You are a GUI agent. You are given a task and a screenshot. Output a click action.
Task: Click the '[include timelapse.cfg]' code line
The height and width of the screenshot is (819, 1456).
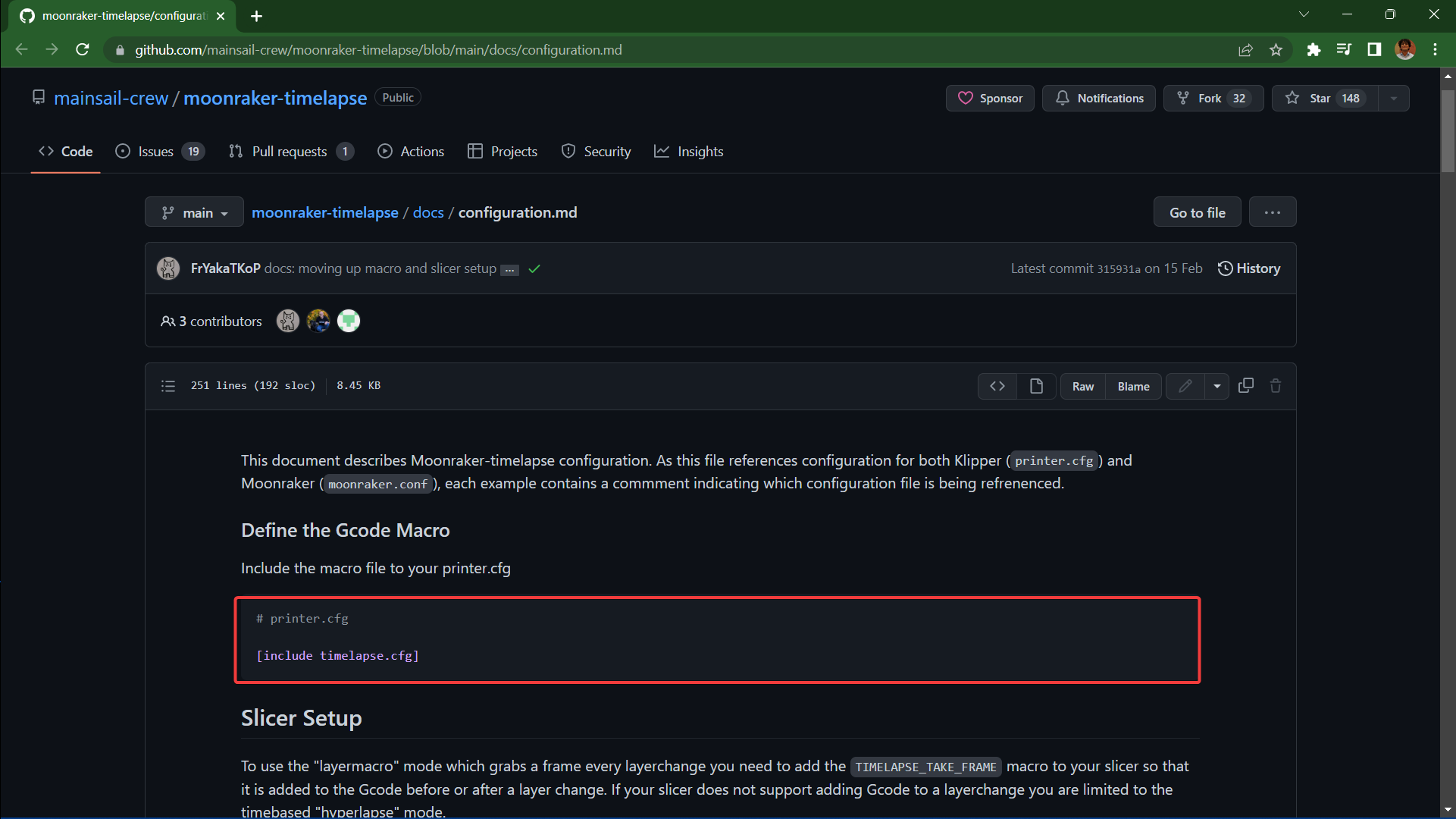[337, 655]
